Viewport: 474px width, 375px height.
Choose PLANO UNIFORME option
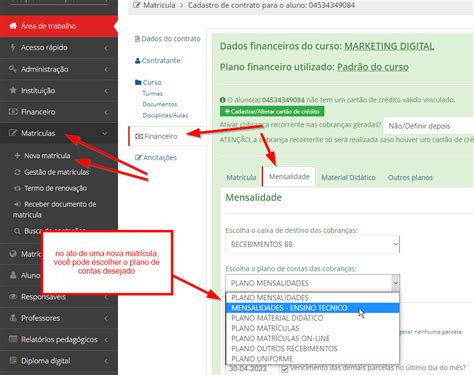312,359
